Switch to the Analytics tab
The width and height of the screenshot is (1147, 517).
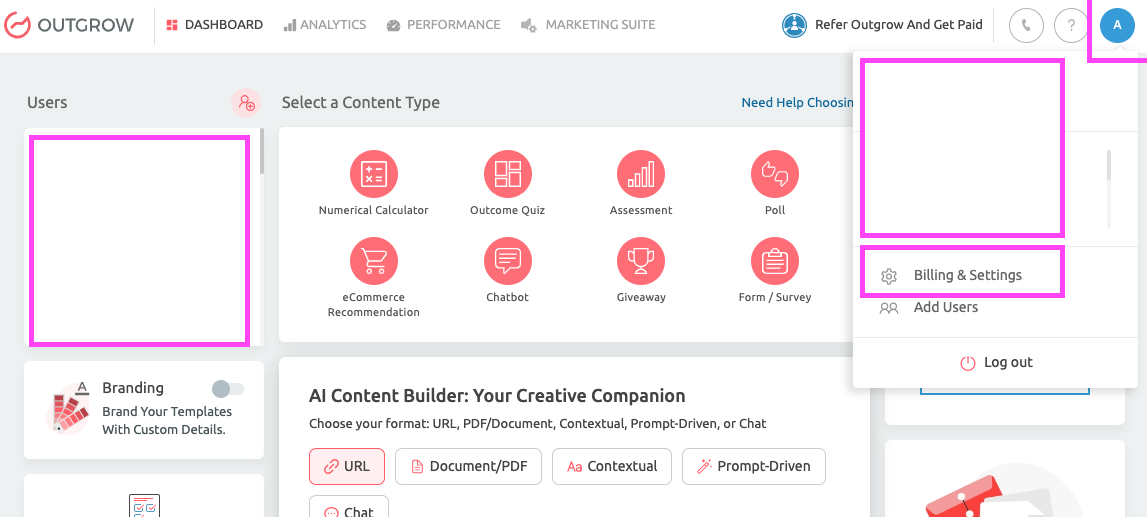[x=324, y=25]
